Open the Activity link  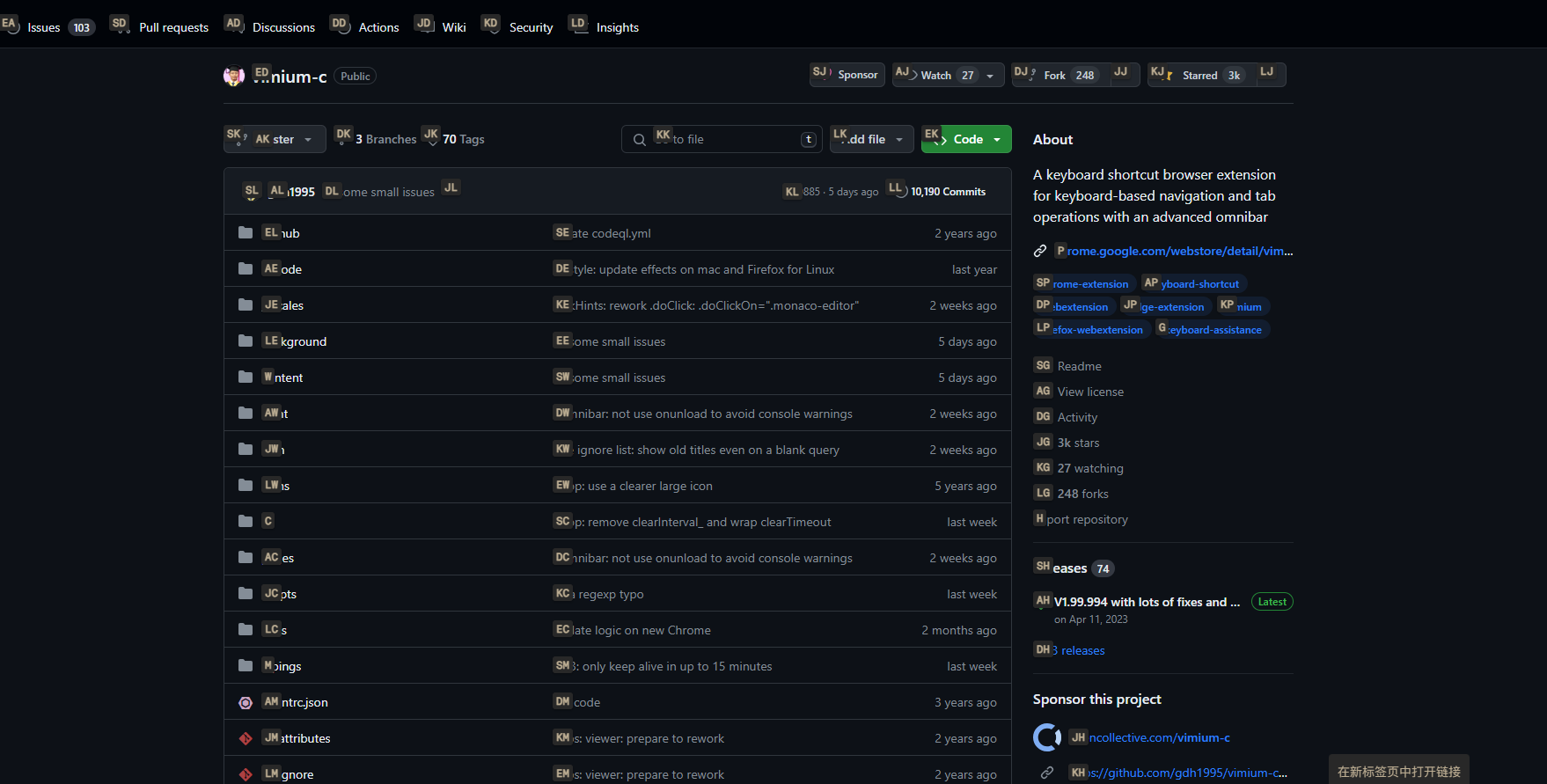(1066, 417)
